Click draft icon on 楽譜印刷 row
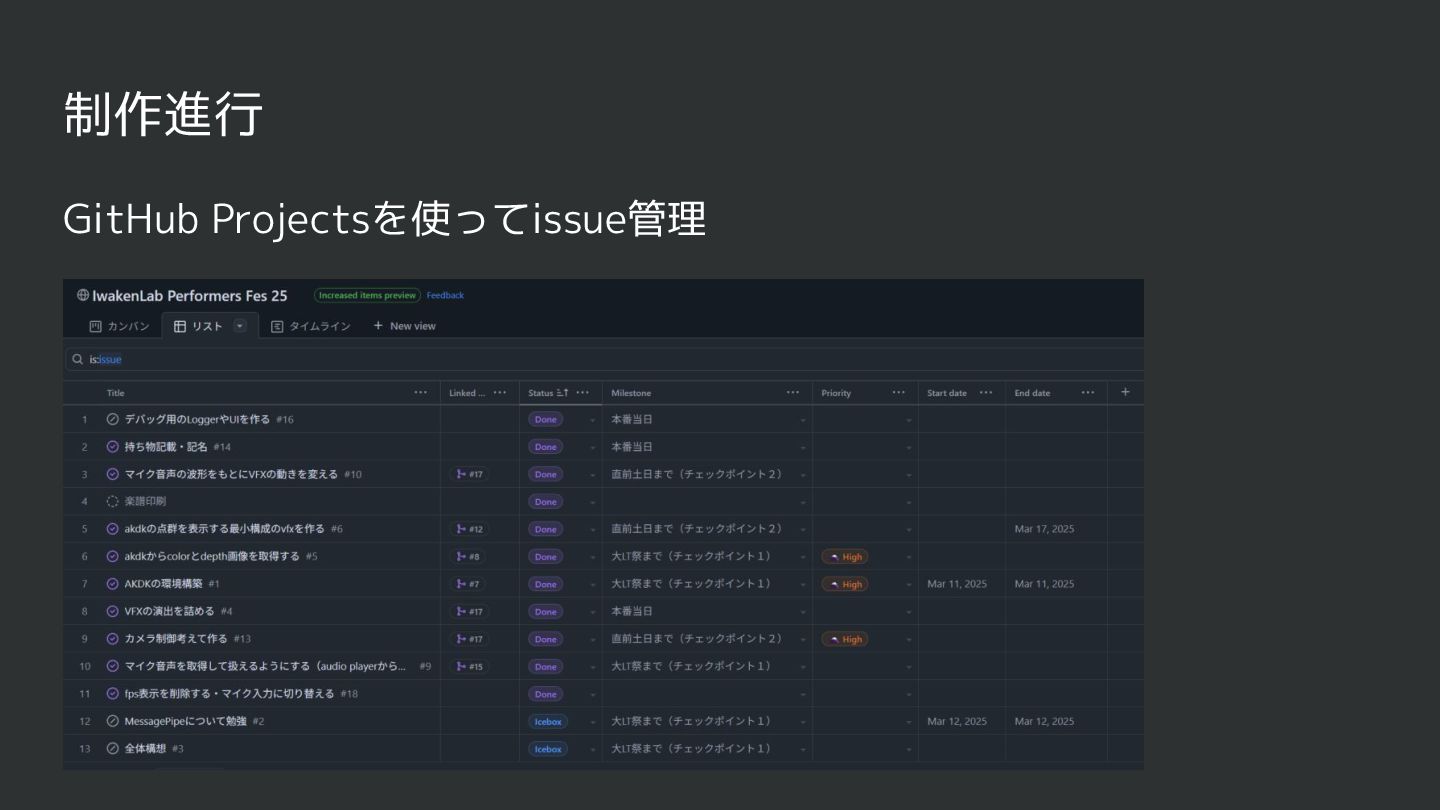Viewport: 1440px width, 810px height. point(112,502)
